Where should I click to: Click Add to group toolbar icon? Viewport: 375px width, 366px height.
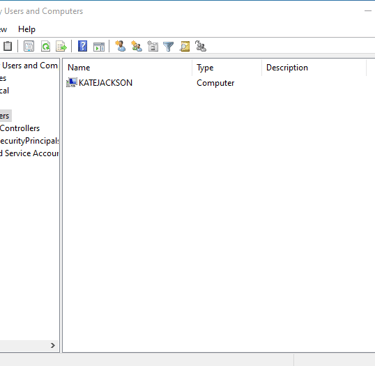pyautogui.click(x=200, y=46)
